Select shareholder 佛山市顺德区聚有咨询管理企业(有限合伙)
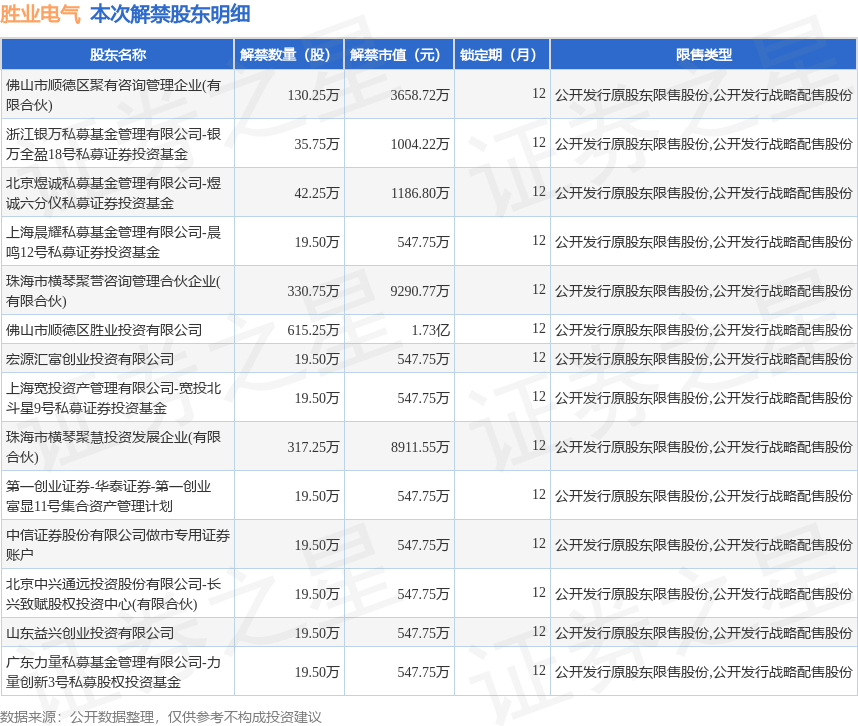The image size is (858, 726). click(x=113, y=95)
